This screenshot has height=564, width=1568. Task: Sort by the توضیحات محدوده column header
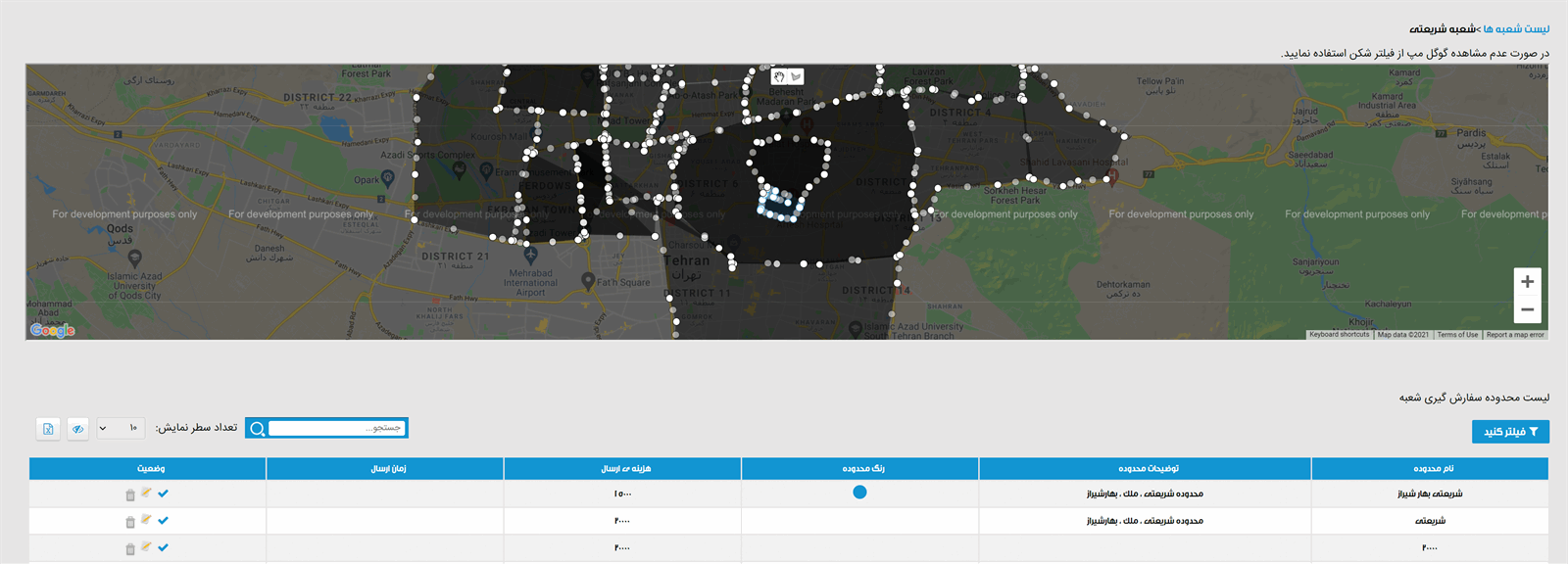coord(1146,469)
